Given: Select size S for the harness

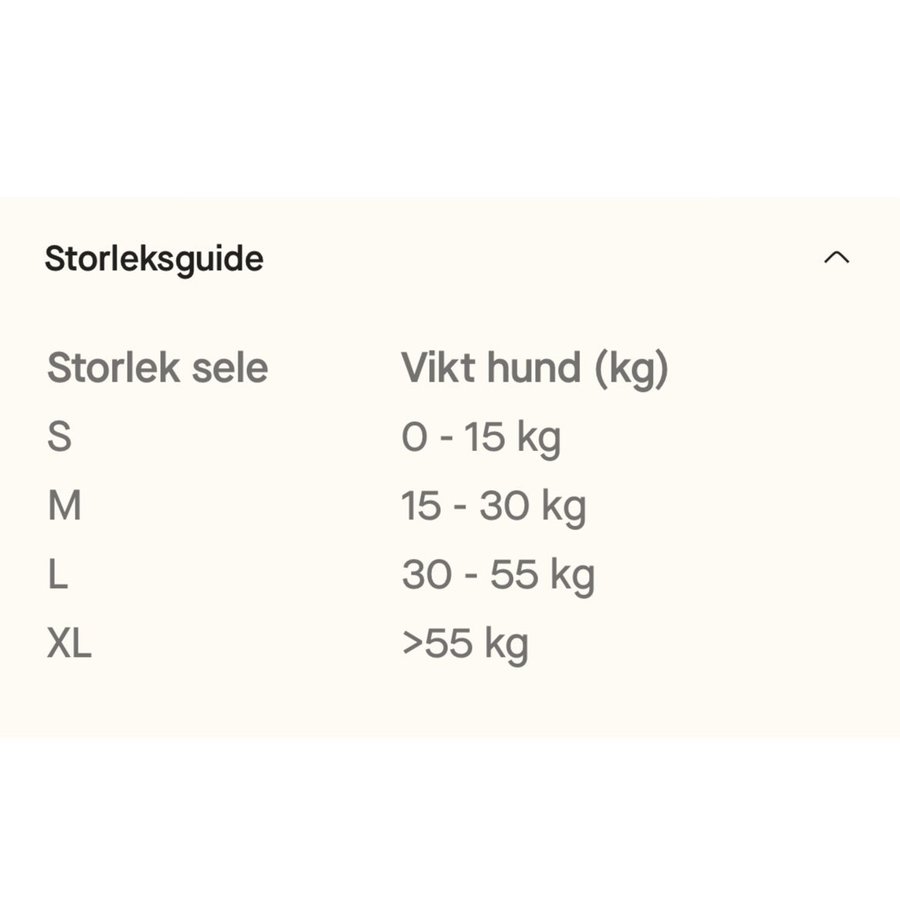Looking at the screenshot, I should [60, 436].
